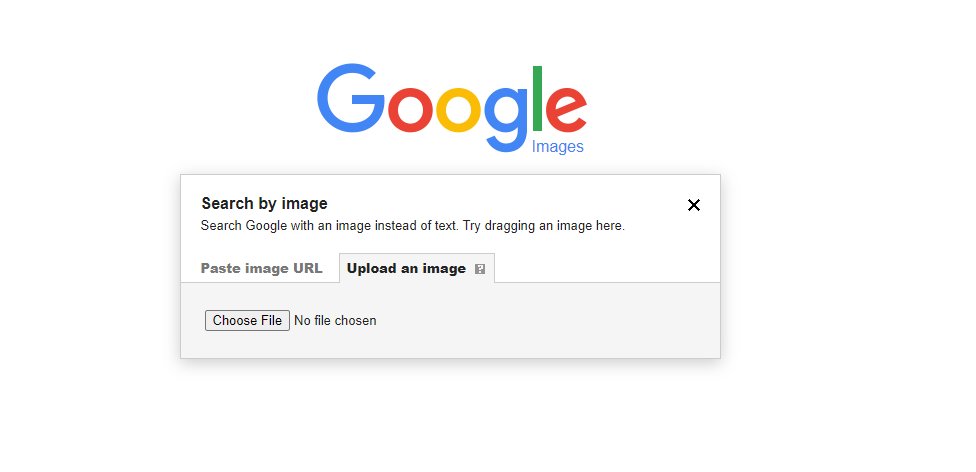976x472 pixels.
Task: Click the yellow 'o' in Google logo
Action: click(x=459, y=110)
